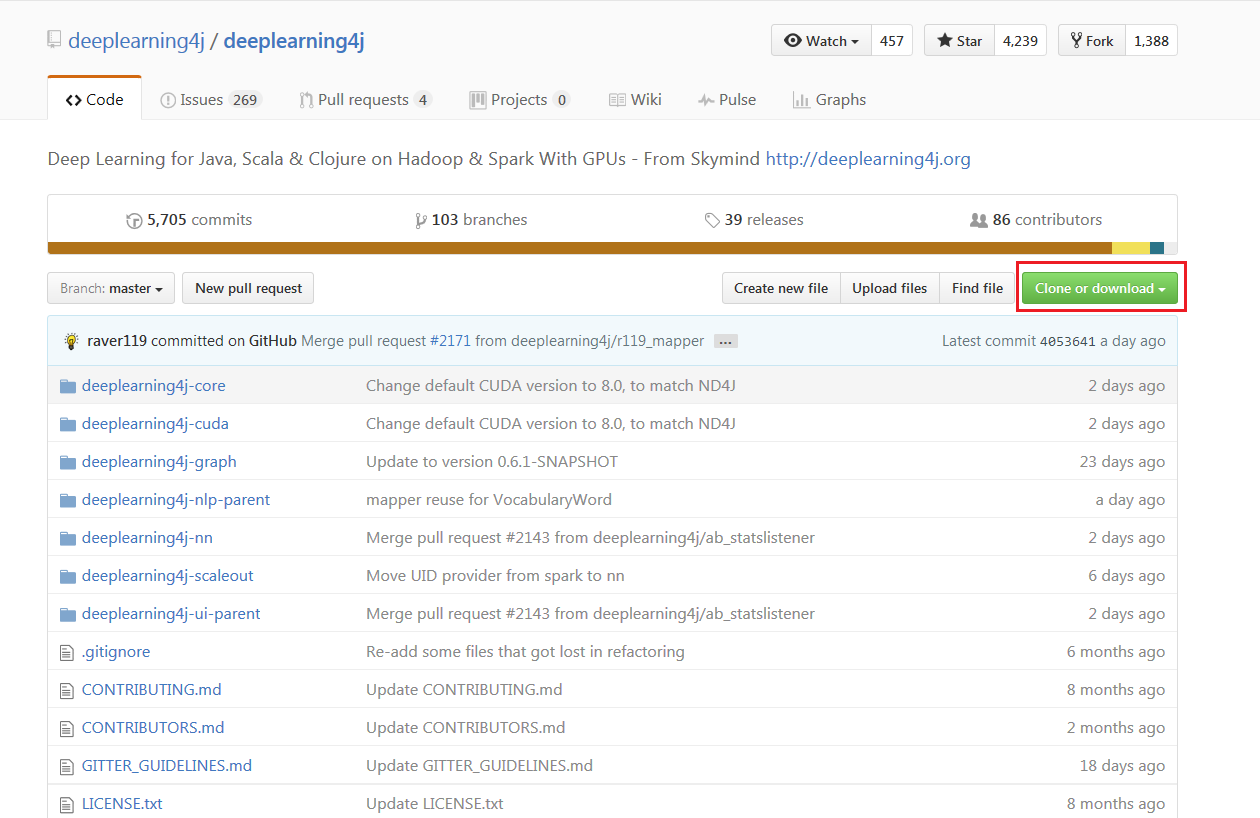Expand the Branch: master selector

[x=110, y=288]
